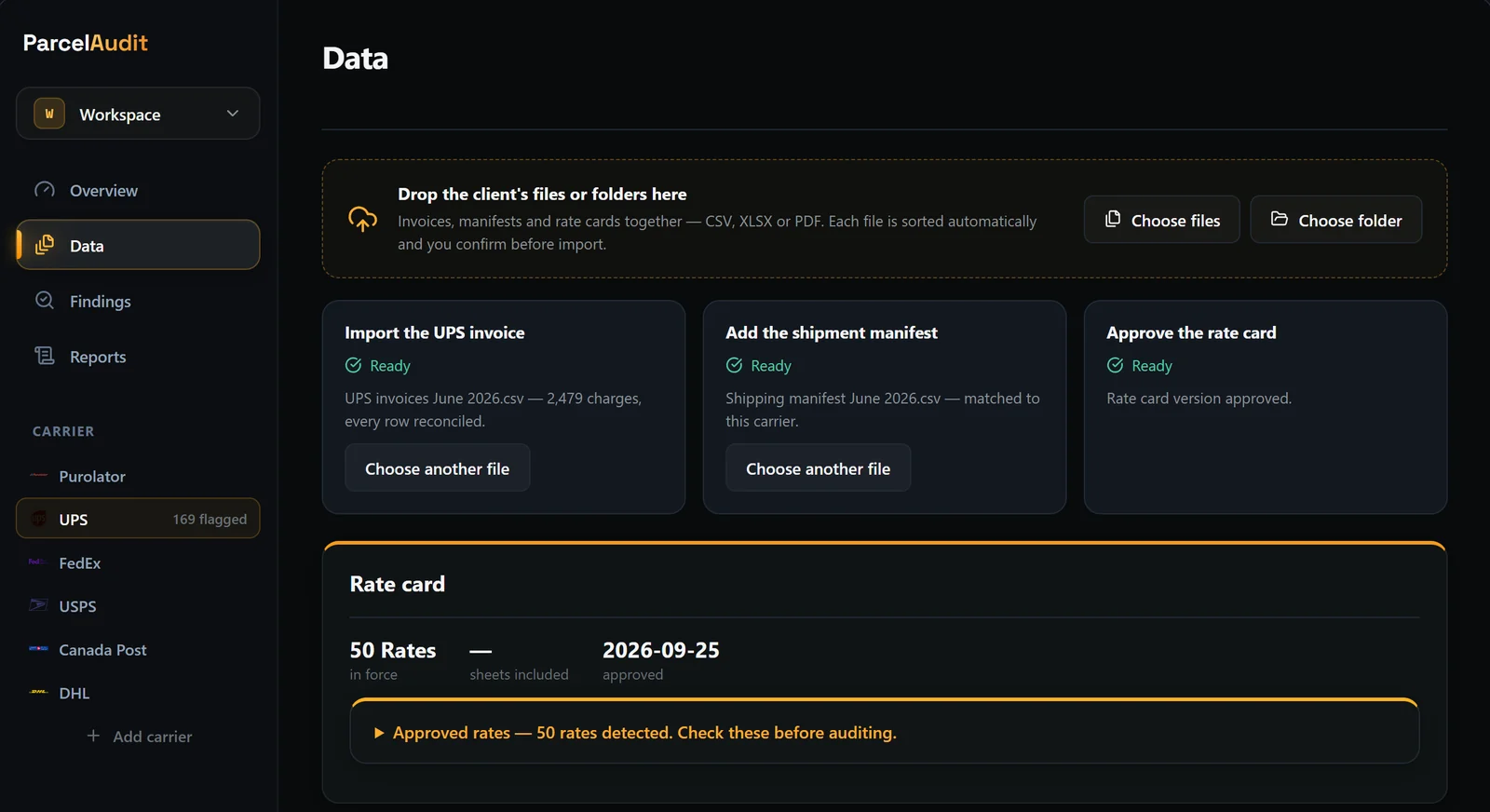
Task: Click the Ready checkmark under rate card
Action: 1115,365
